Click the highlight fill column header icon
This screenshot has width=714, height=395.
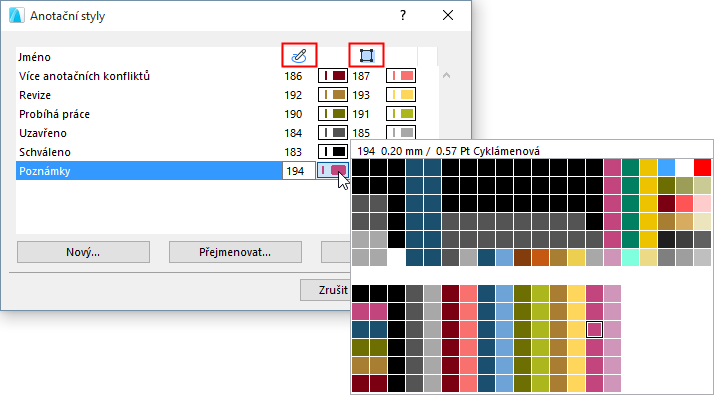pos(367,56)
